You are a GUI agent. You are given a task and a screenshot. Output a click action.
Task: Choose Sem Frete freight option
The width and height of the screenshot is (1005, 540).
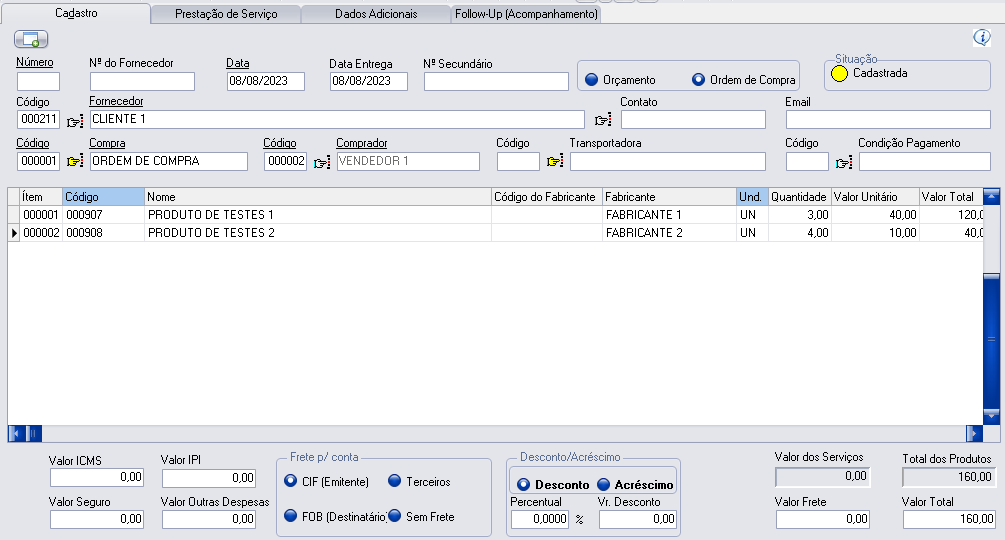[x=395, y=517]
